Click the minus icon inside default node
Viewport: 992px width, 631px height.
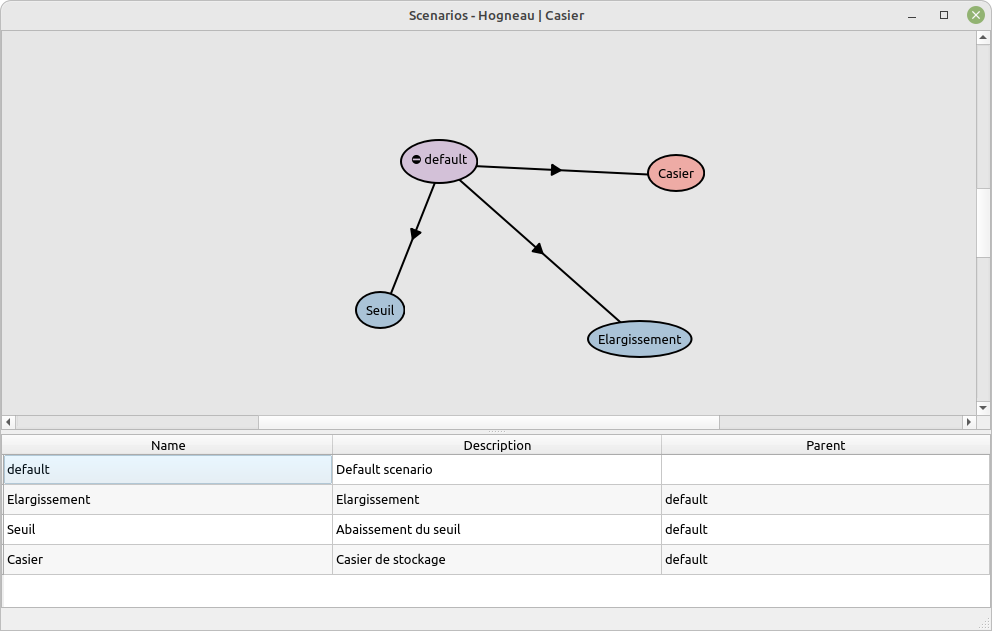point(416,160)
